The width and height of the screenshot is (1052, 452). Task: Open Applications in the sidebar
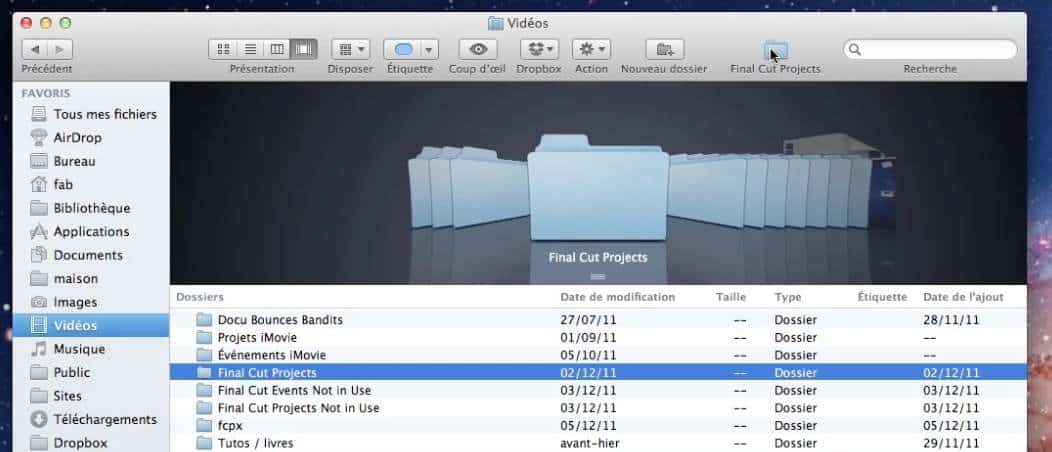pos(91,232)
